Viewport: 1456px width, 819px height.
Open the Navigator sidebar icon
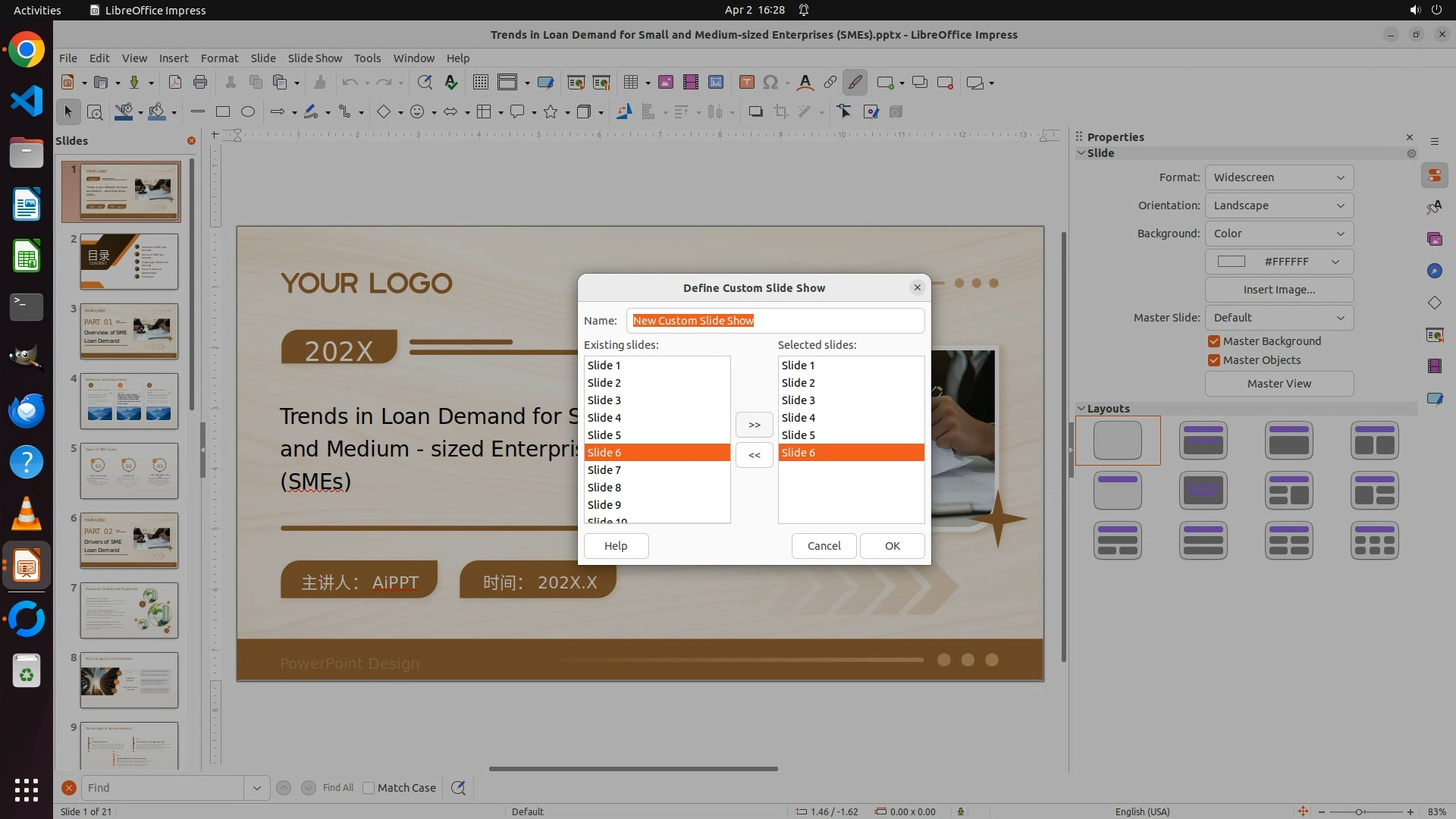(x=1434, y=271)
